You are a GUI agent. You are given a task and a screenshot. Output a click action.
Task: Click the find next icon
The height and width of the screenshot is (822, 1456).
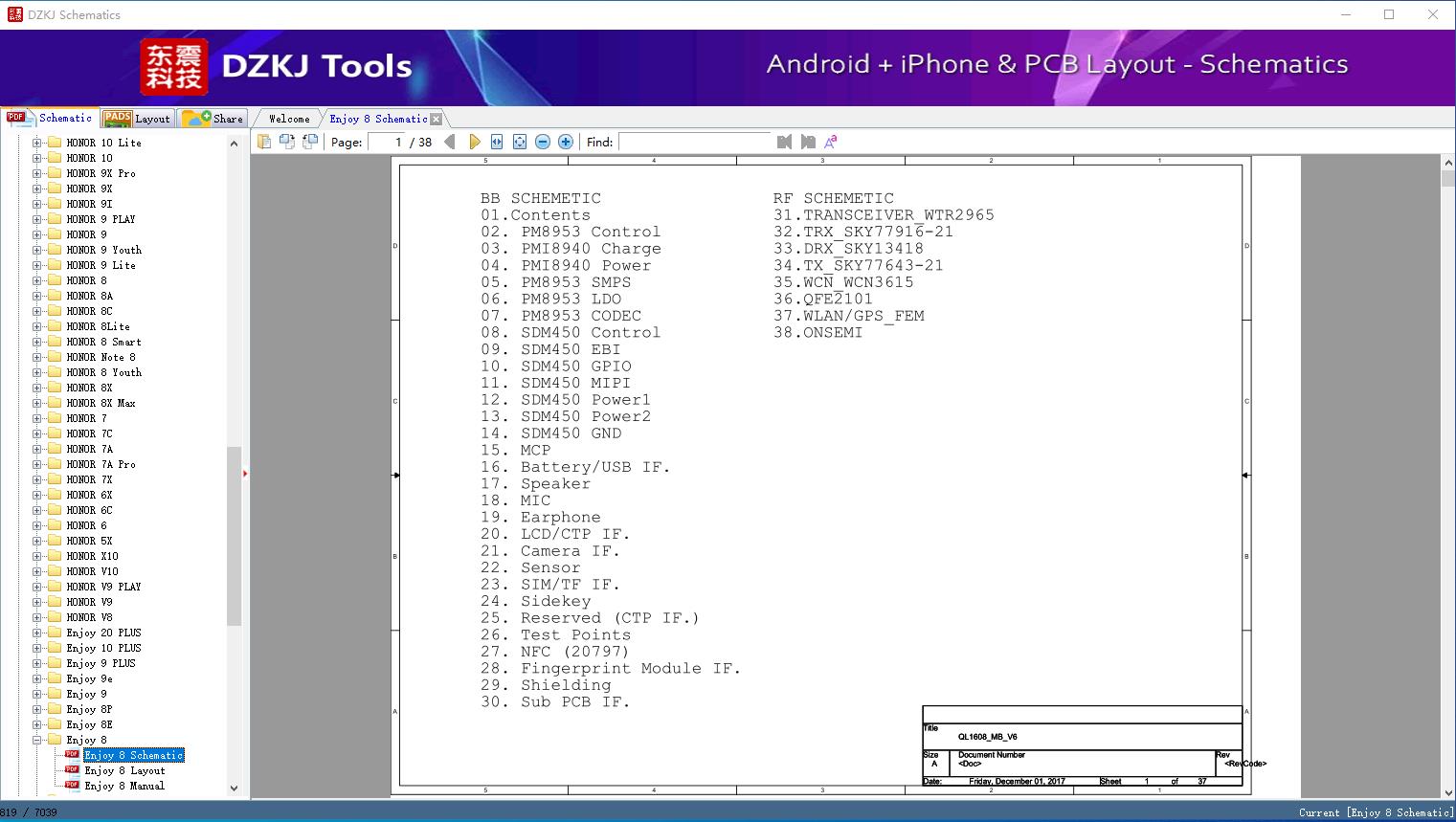click(x=808, y=142)
